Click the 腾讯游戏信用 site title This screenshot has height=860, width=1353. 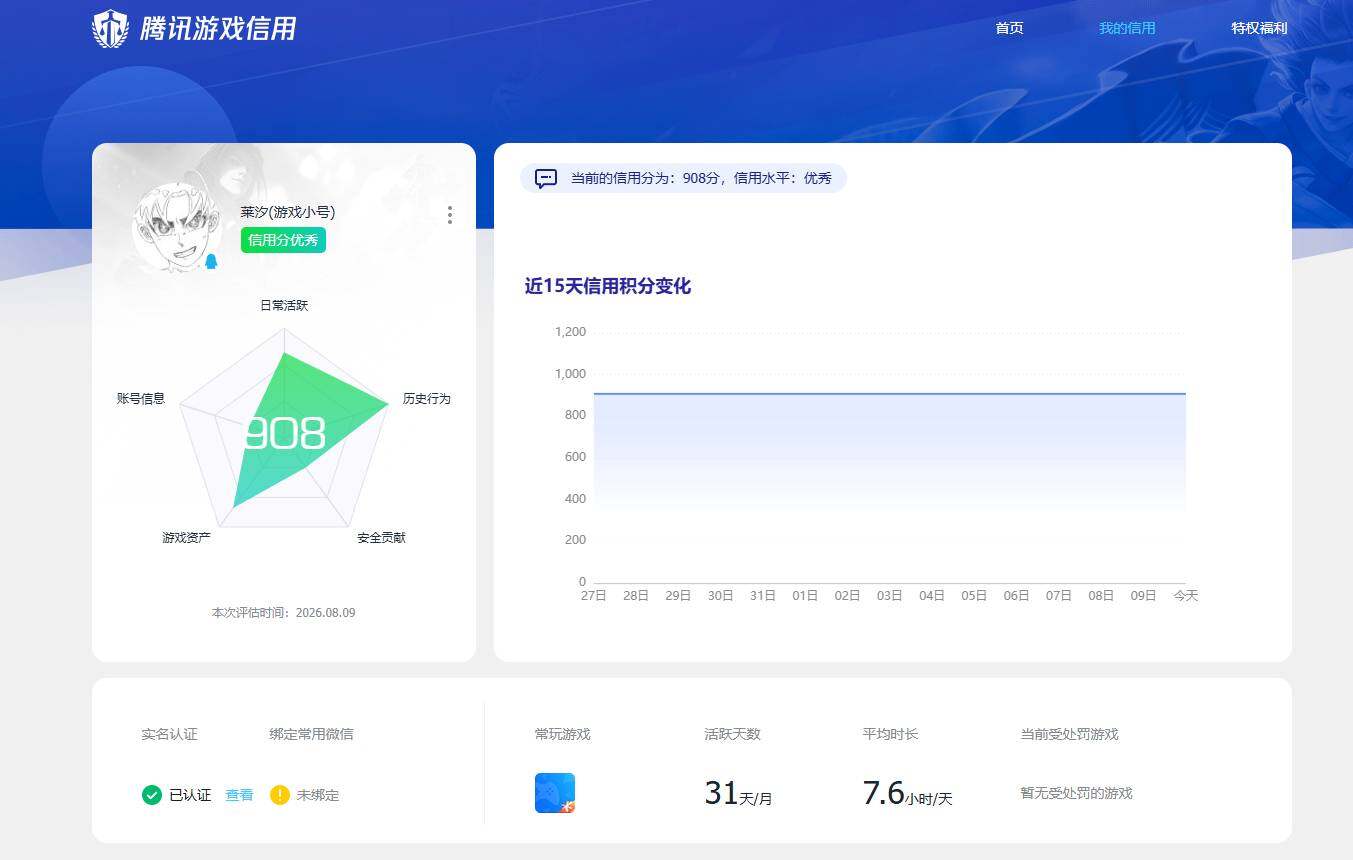pos(218,28)
